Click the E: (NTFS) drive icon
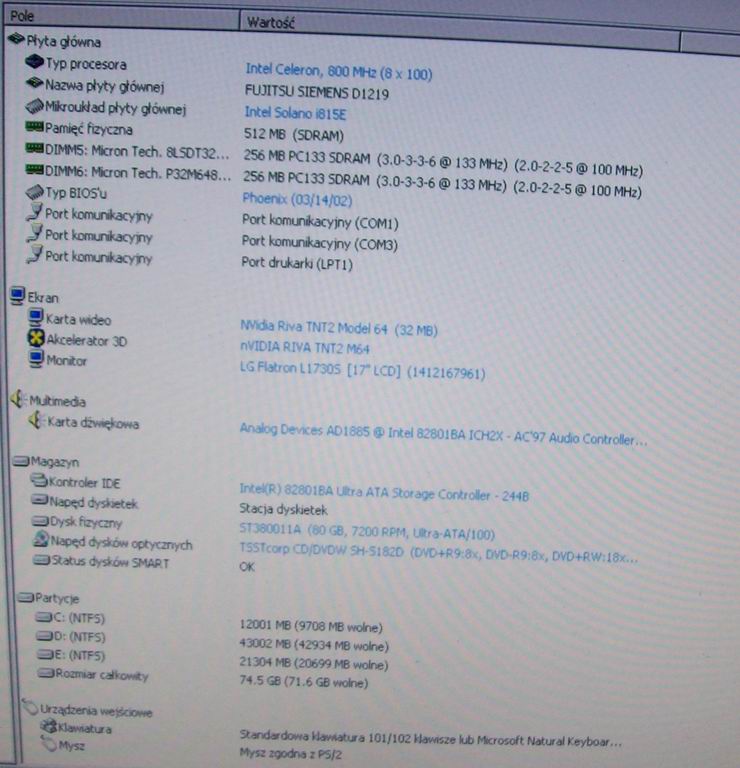Viewport: 740px width, 768px height. [x=46, y=654]
